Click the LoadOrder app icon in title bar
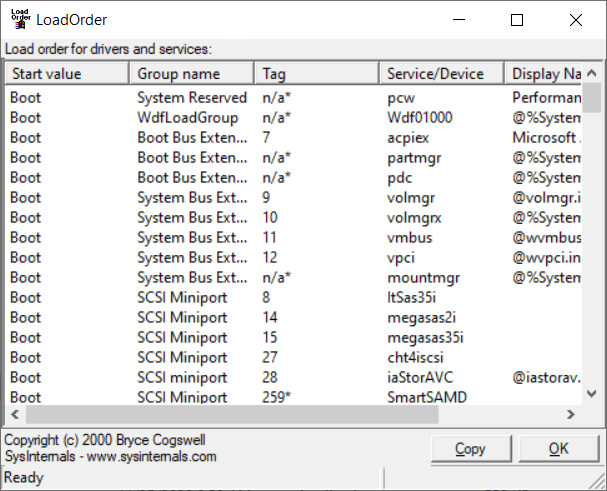This screenshot has width=607, height=491. (x=17, y=19)
